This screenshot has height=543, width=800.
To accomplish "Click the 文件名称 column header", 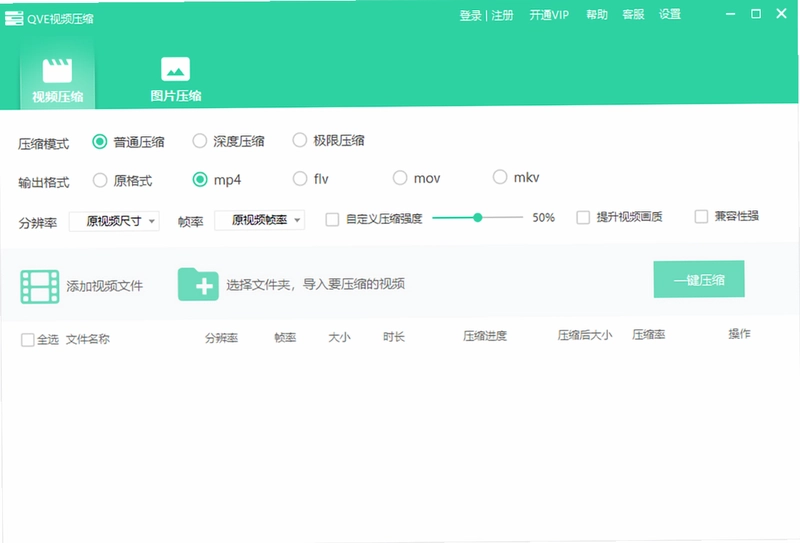I will pyautogui.click(x=88, y=339).
